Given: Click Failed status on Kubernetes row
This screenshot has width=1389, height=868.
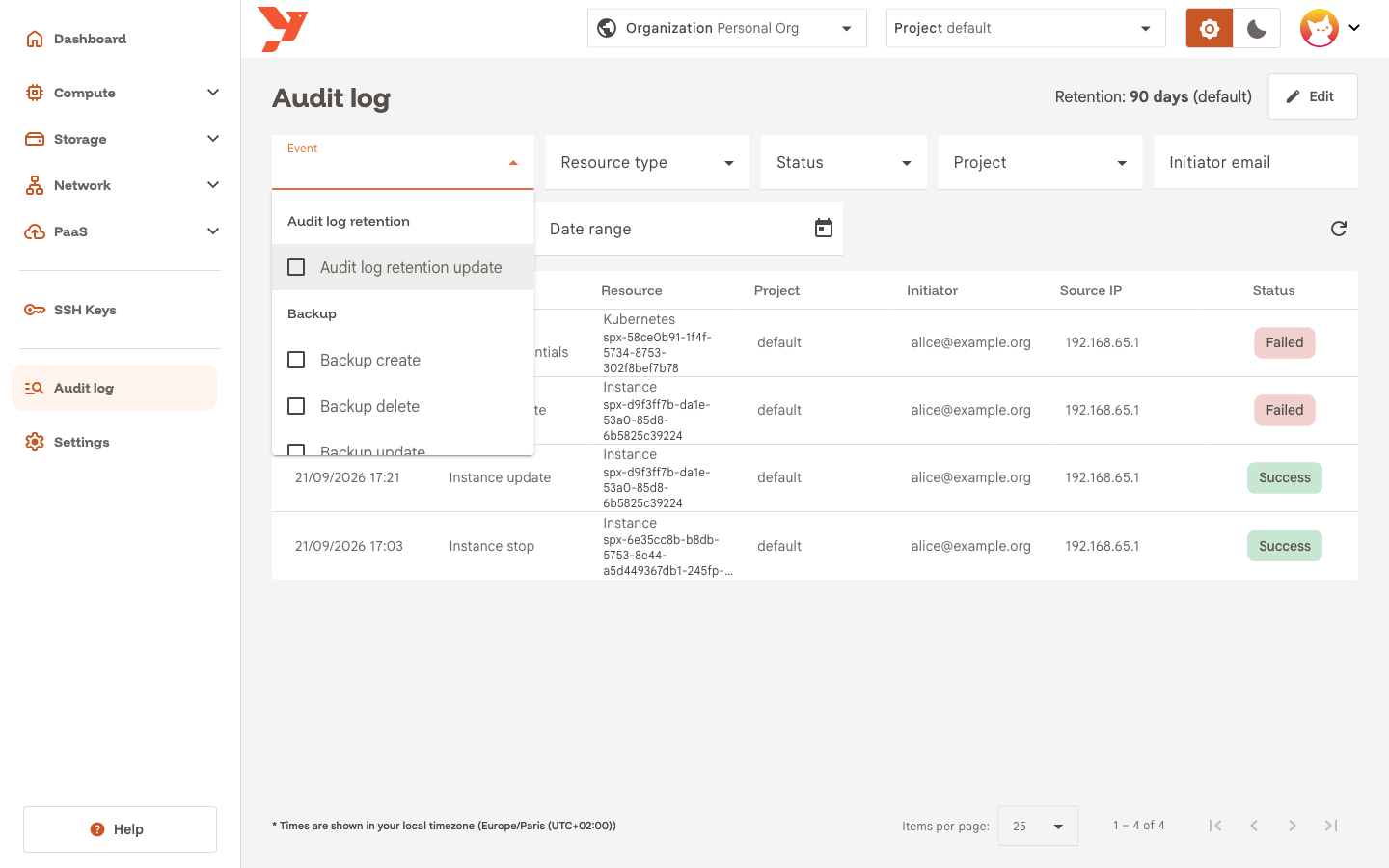Looking at the screenshot, I should [x=1285, y=342].
